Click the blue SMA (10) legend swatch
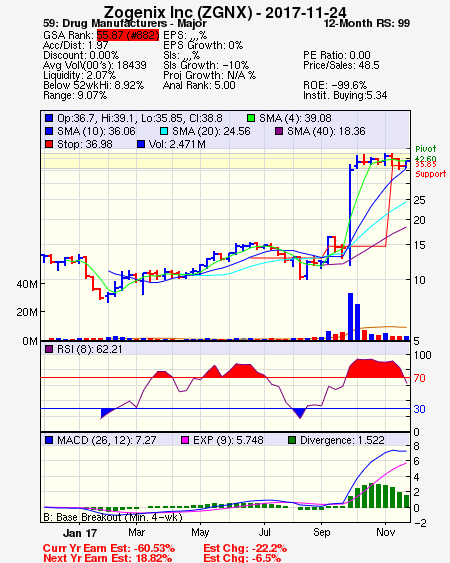The height and width of the screenshot is (563, 450). pyautogui.click(x=49, y=131)
